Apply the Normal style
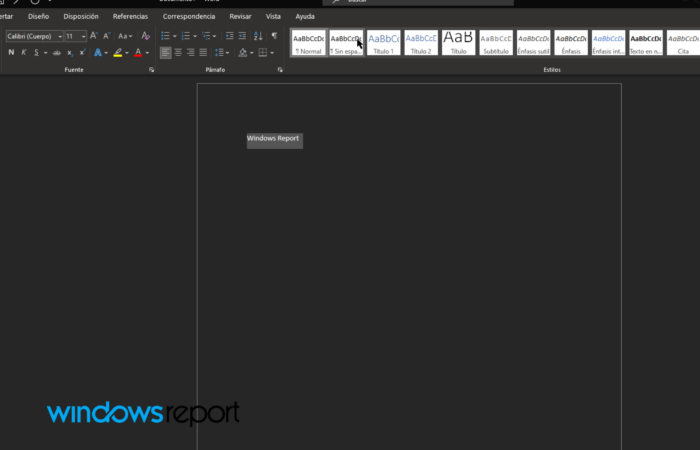The width and height of the screenshot is (700, 450). 308,43
